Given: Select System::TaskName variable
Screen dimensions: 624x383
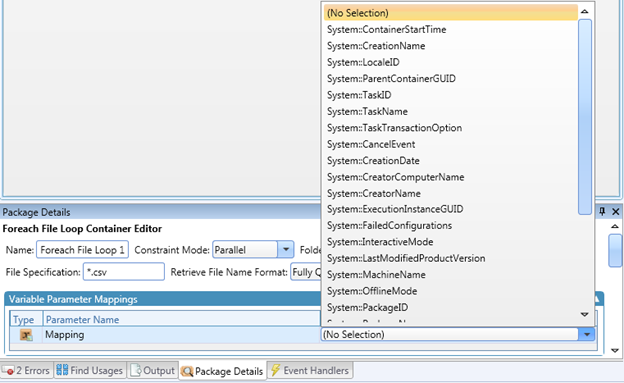Looking at the screenshot, I should (450, 111).
